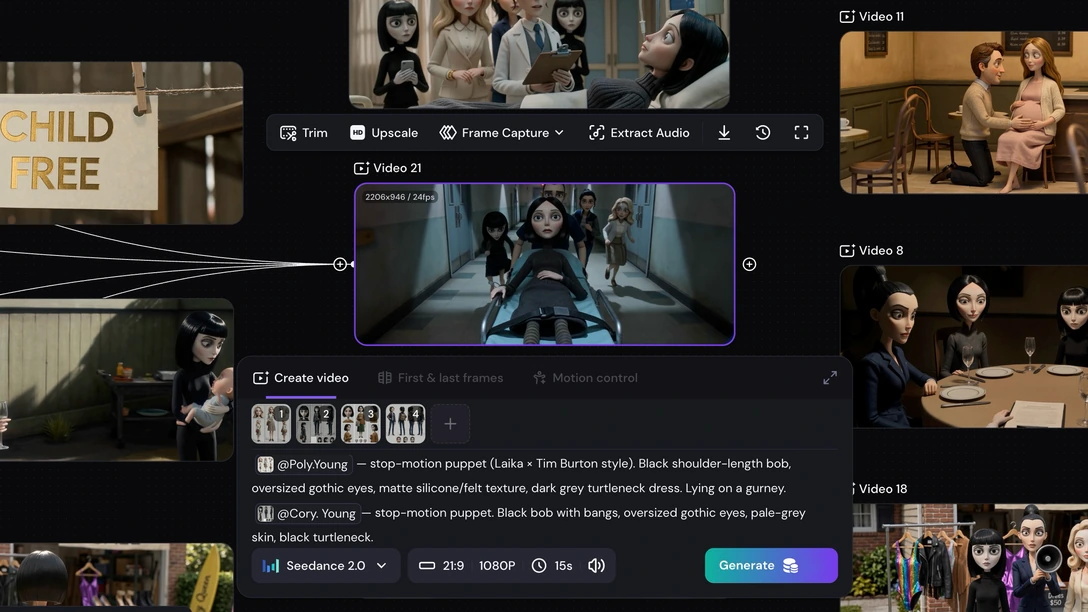The image size is (1088, 612).
Task: Open the Video 8 thumbnail
Action: (x=964, y=346)
